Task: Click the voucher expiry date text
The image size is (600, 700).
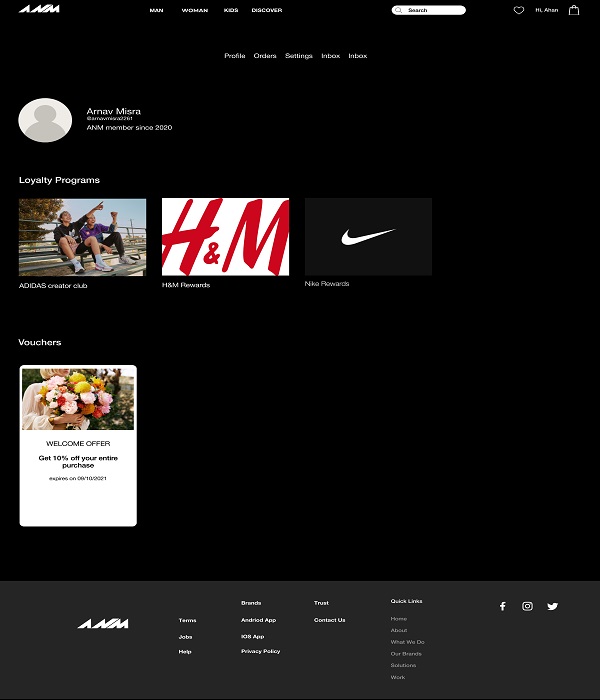Action: (78, 478)
